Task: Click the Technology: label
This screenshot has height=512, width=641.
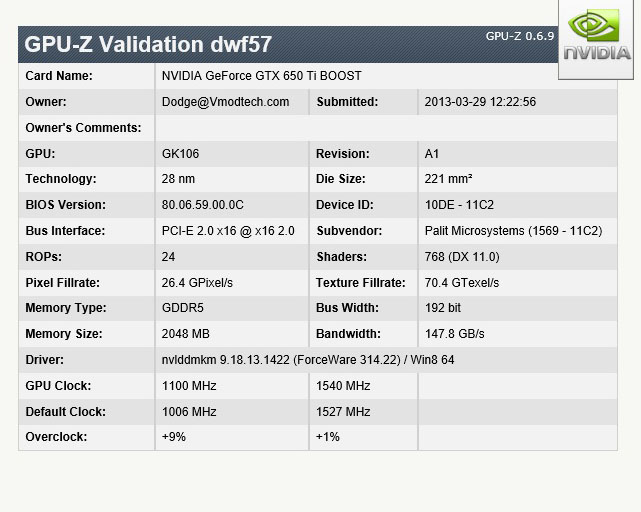Action: [x=61, y=179]
